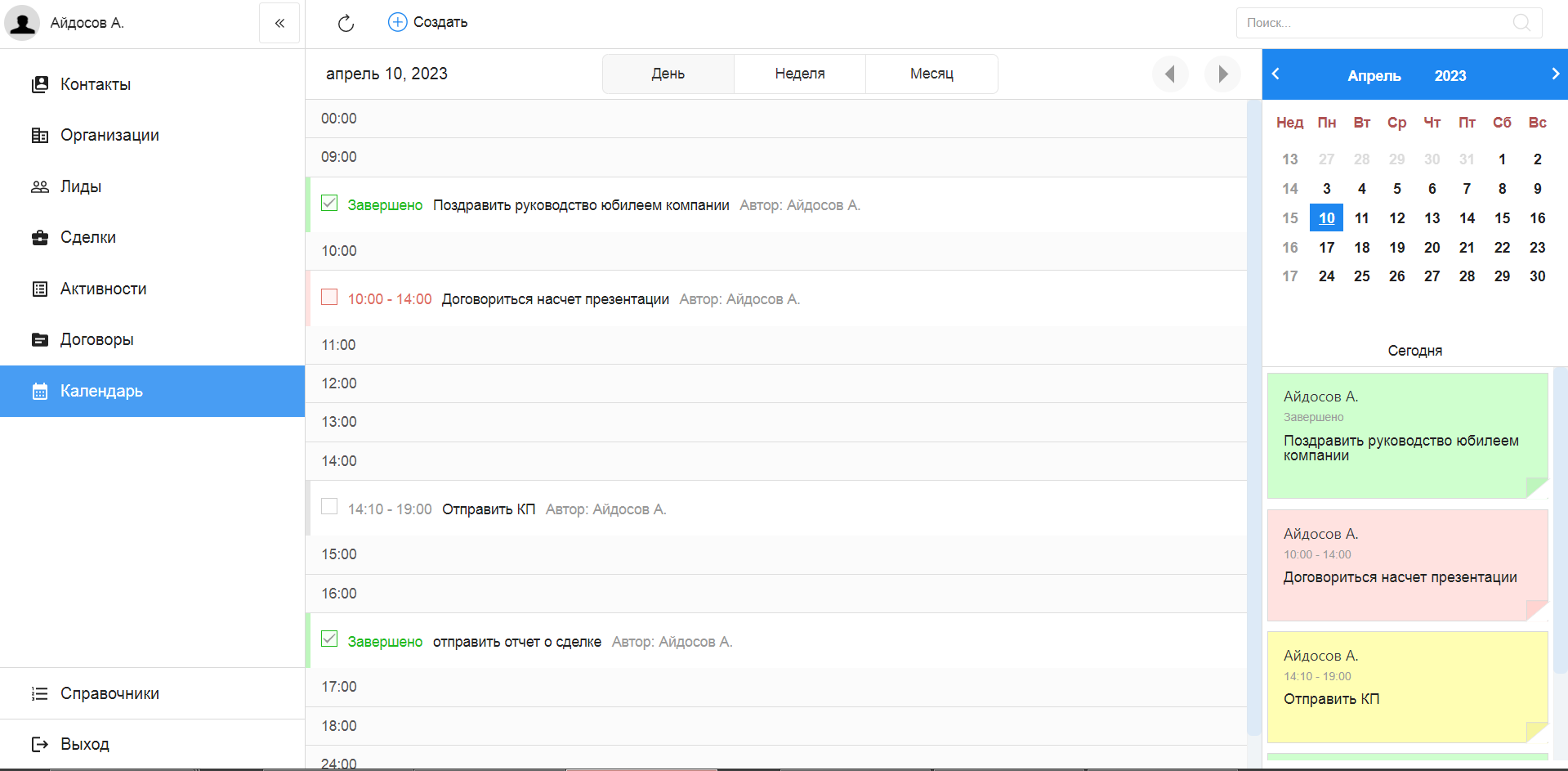Go to next month in mini calendar
1568x771 pixels.
tap(1555, 74)
